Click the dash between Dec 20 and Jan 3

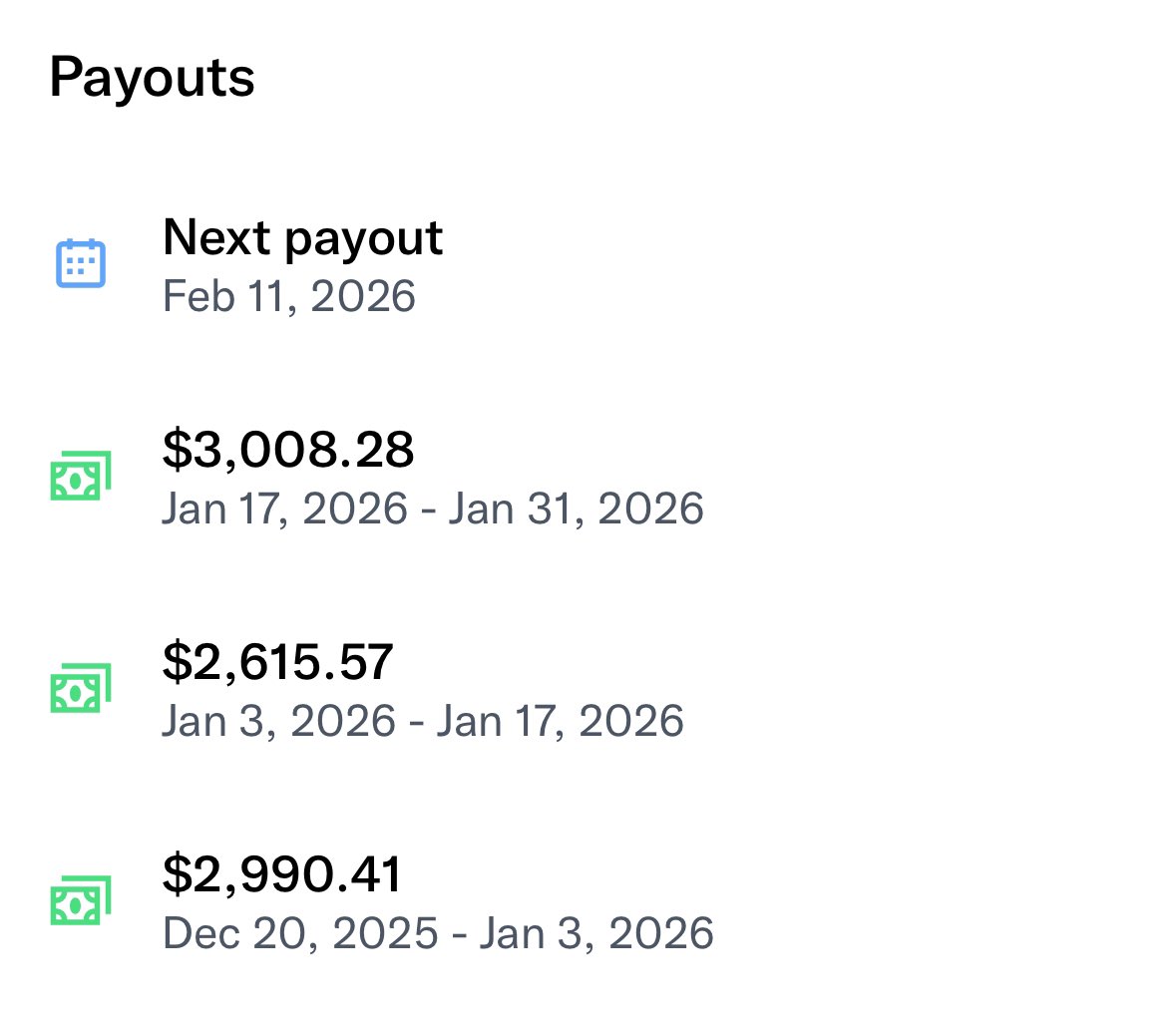[458, 935]
